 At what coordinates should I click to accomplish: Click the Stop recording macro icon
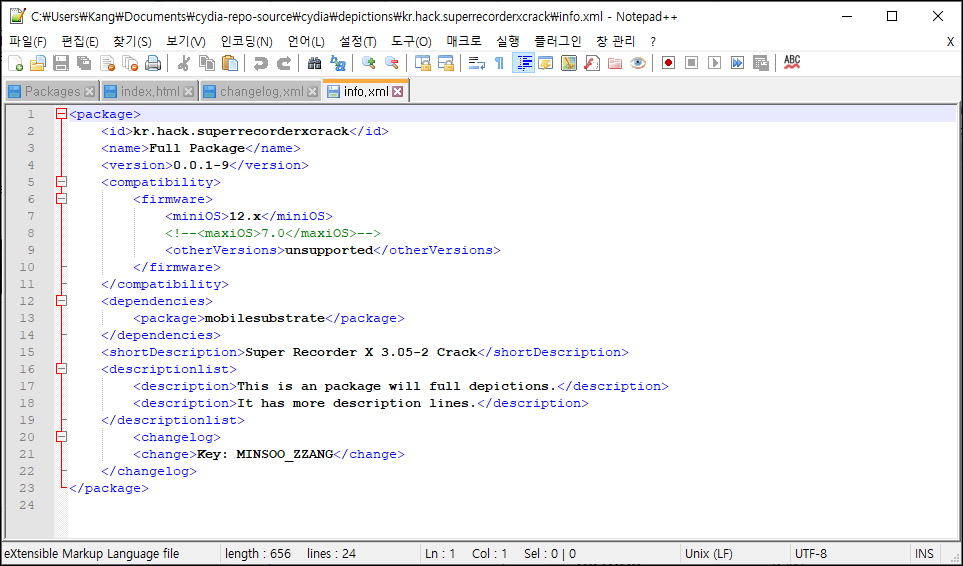click(x=691, y=63)
